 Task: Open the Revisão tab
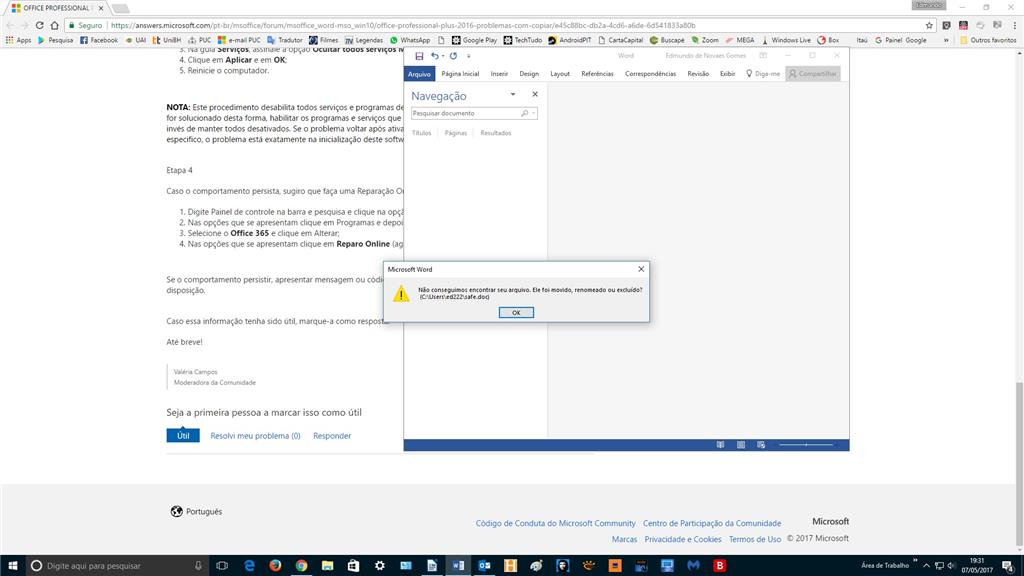(x=697, y=74)
